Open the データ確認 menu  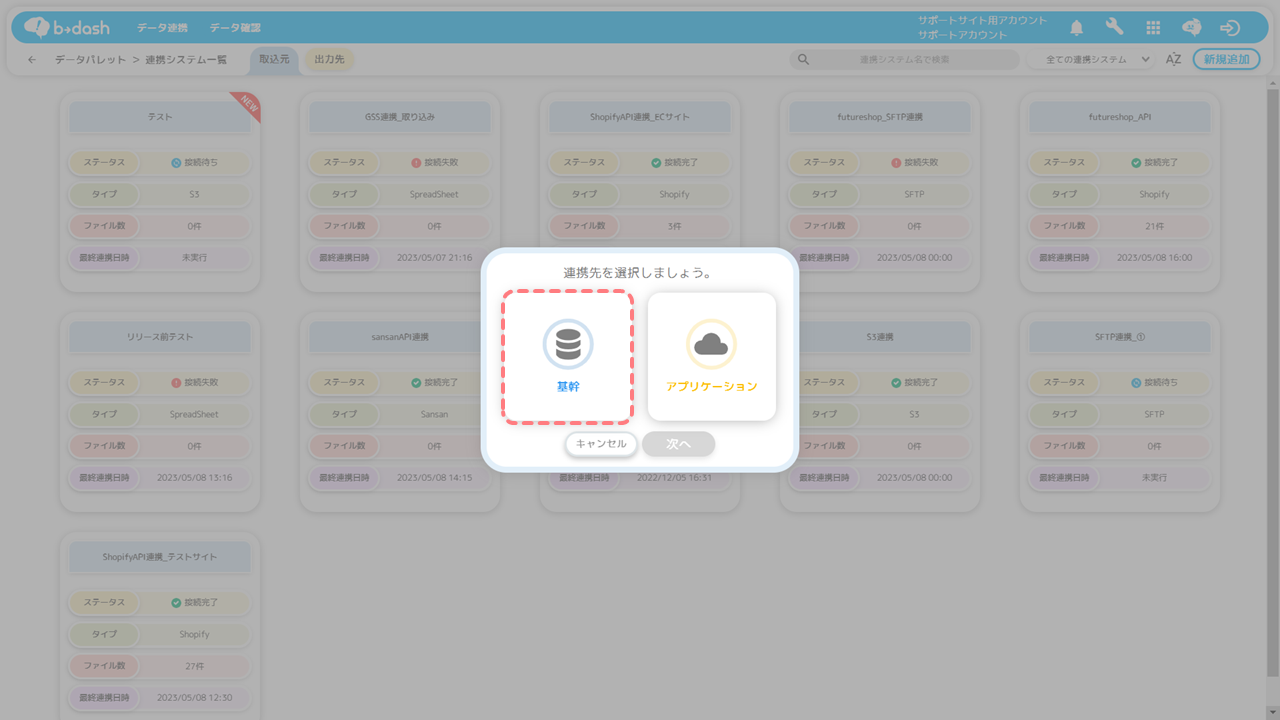[236, 28]
